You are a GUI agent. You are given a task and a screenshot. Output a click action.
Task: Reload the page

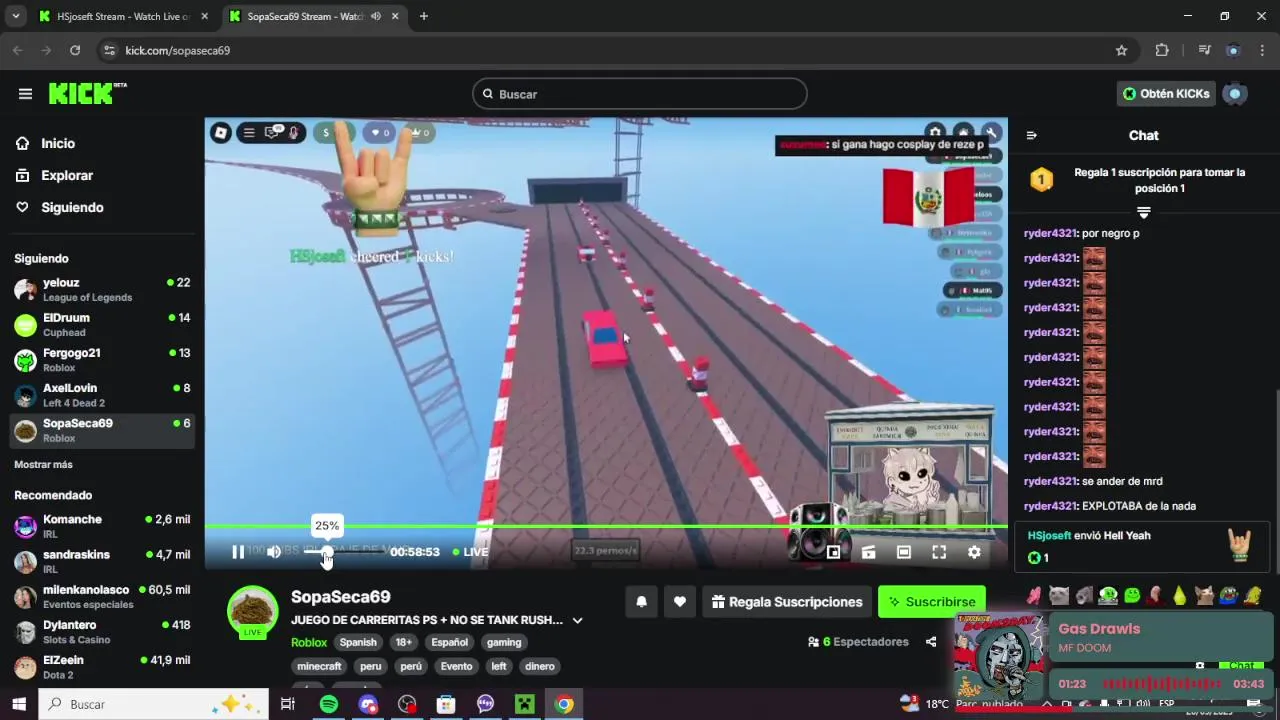pyautogui.click(x=76, y=50)
